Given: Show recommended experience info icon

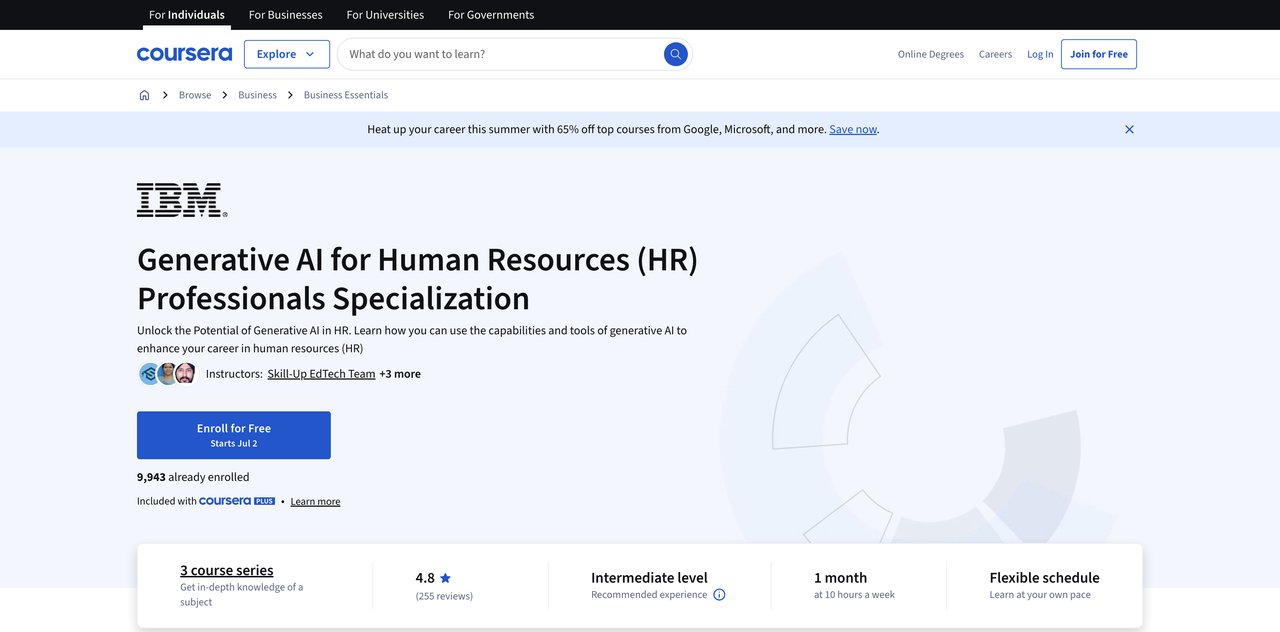Looking at the screenshot, I should 719,595.
